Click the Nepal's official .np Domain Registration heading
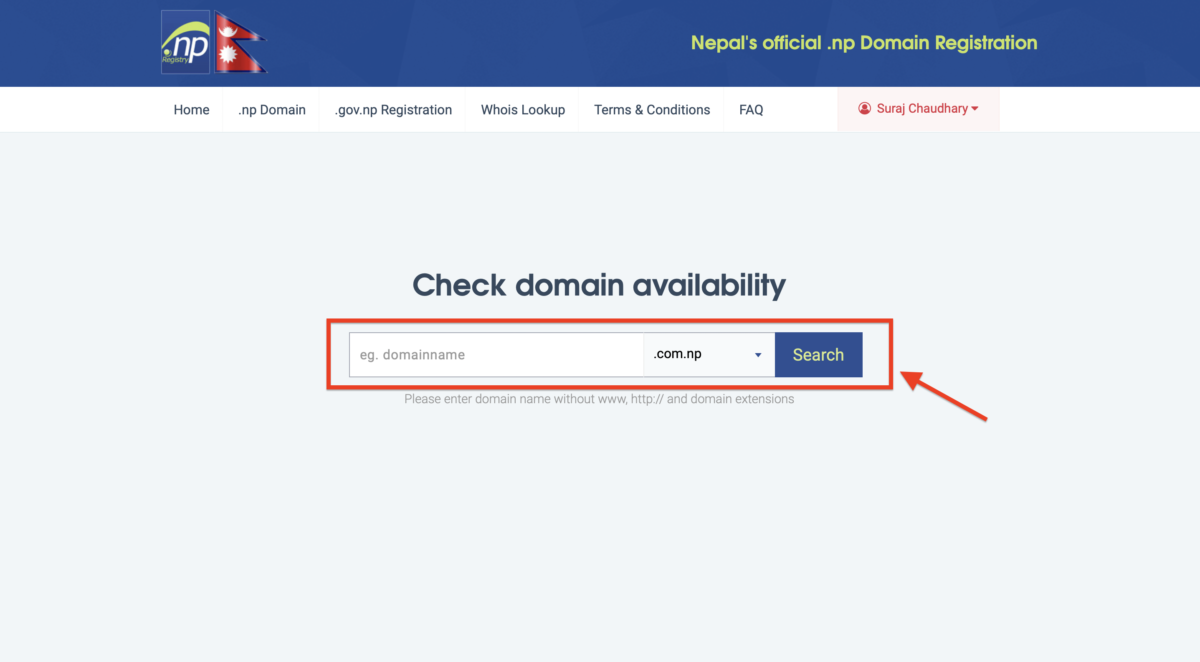The height and width of the screenshot is (662, 1200). (863, 42)
